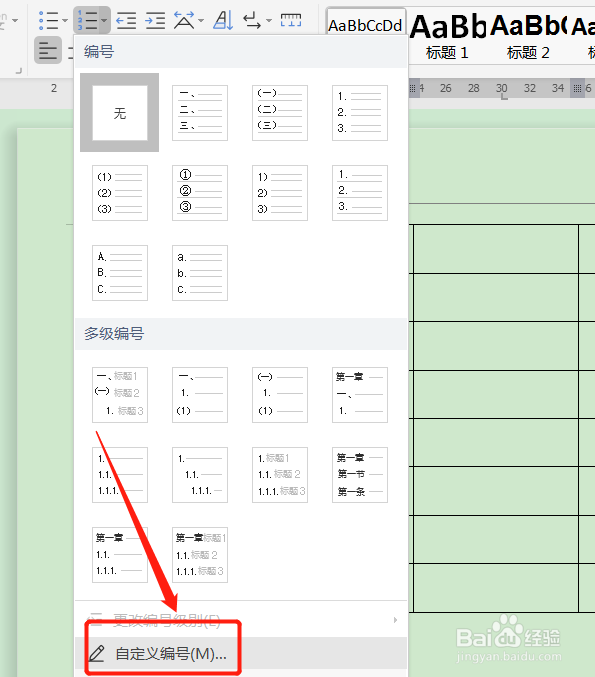Expand 更改编号级别 submenu arrow
595x677 pixels.
(395, 620)
